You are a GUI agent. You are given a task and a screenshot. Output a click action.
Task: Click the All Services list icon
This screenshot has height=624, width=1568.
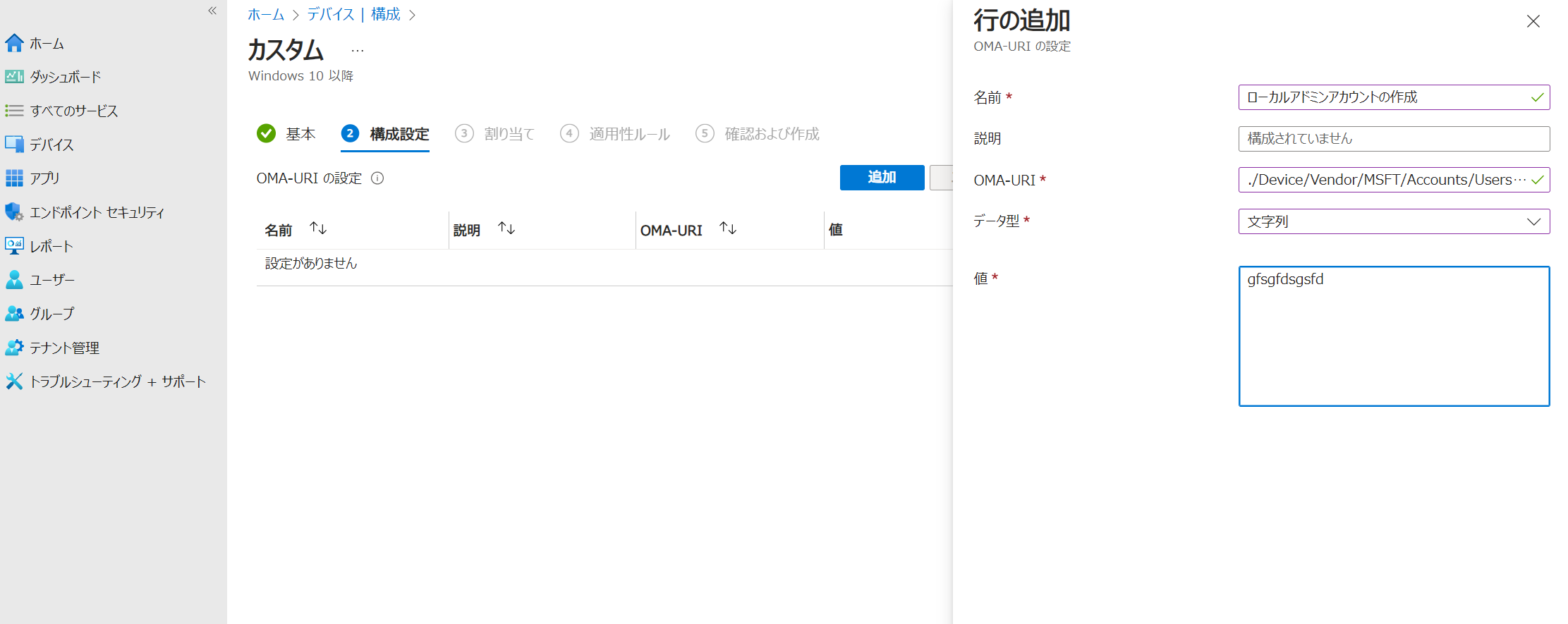pyautogui.click(x=14, y=111)
